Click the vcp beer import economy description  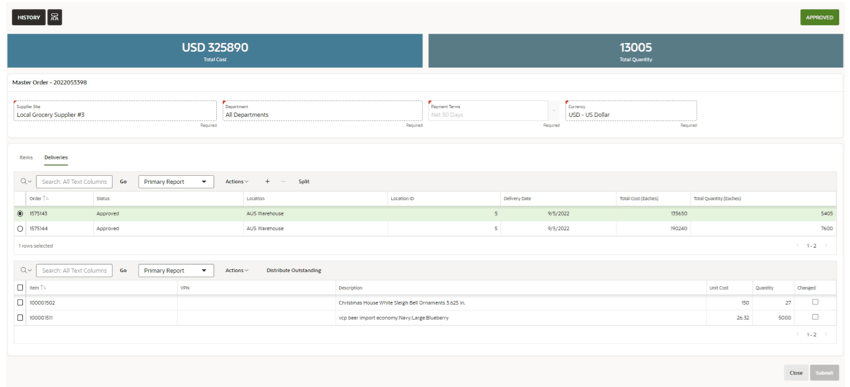click(394, 318)
